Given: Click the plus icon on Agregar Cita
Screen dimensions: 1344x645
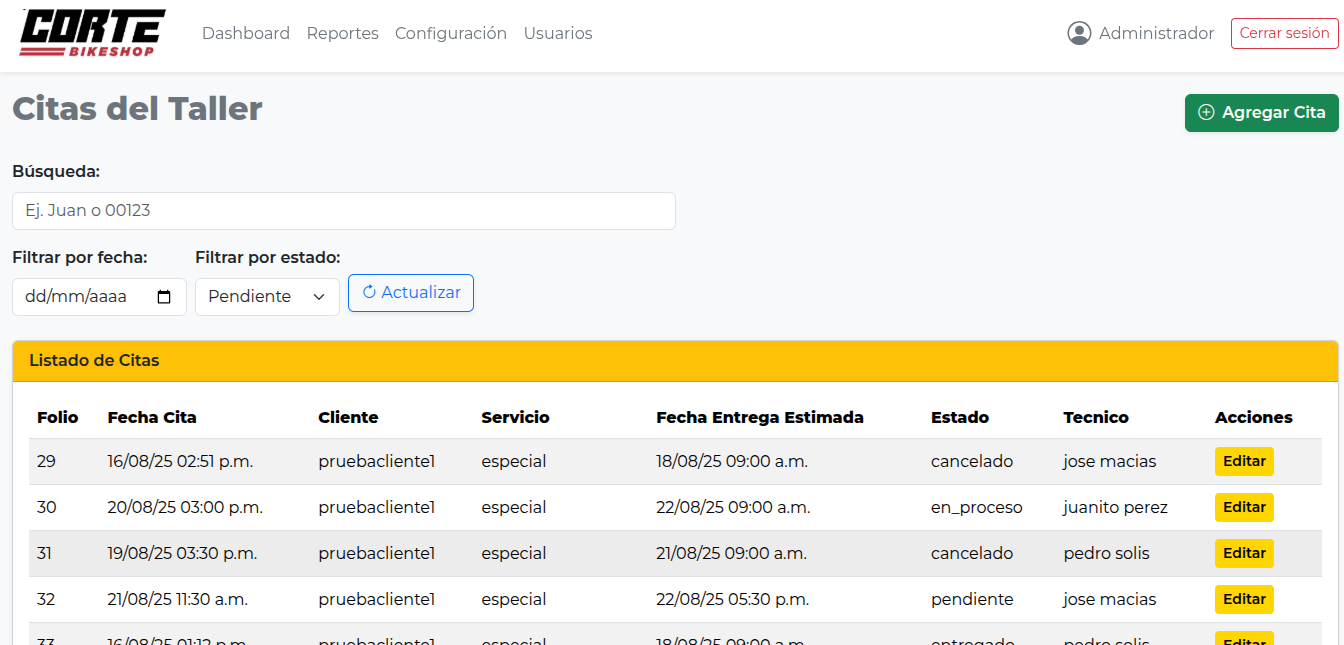Looking at the screenshot, I should [1206, 113].
